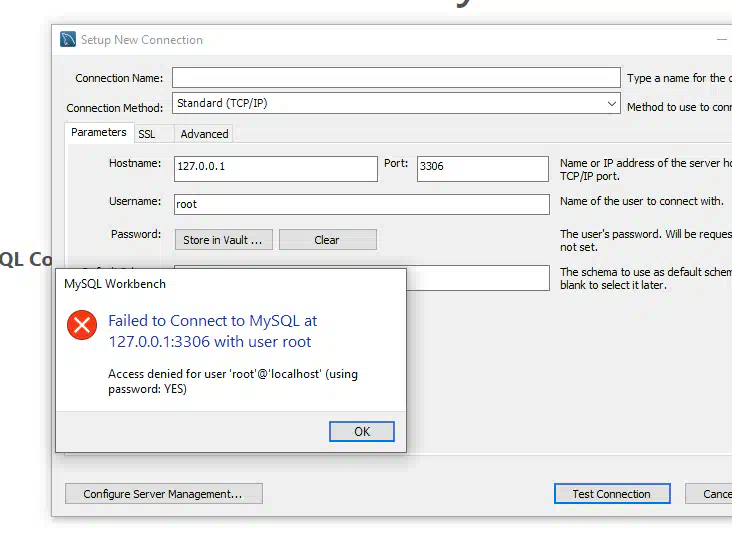Viewport: 732px width, 541px height.
Task: Click the Access denied error message text
Action: point(232,381)
